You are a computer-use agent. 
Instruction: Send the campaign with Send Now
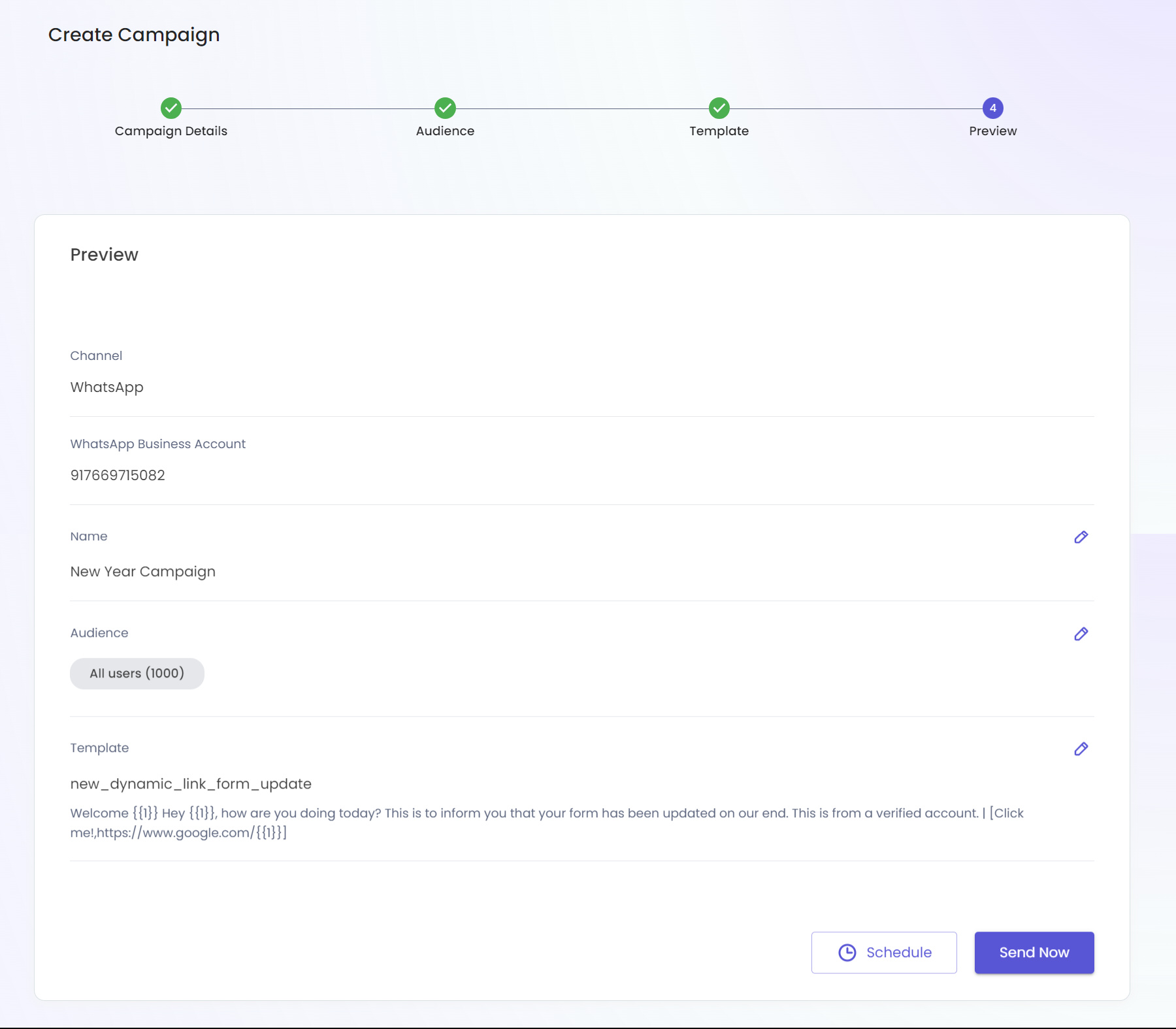click(x=1034, y=953)
